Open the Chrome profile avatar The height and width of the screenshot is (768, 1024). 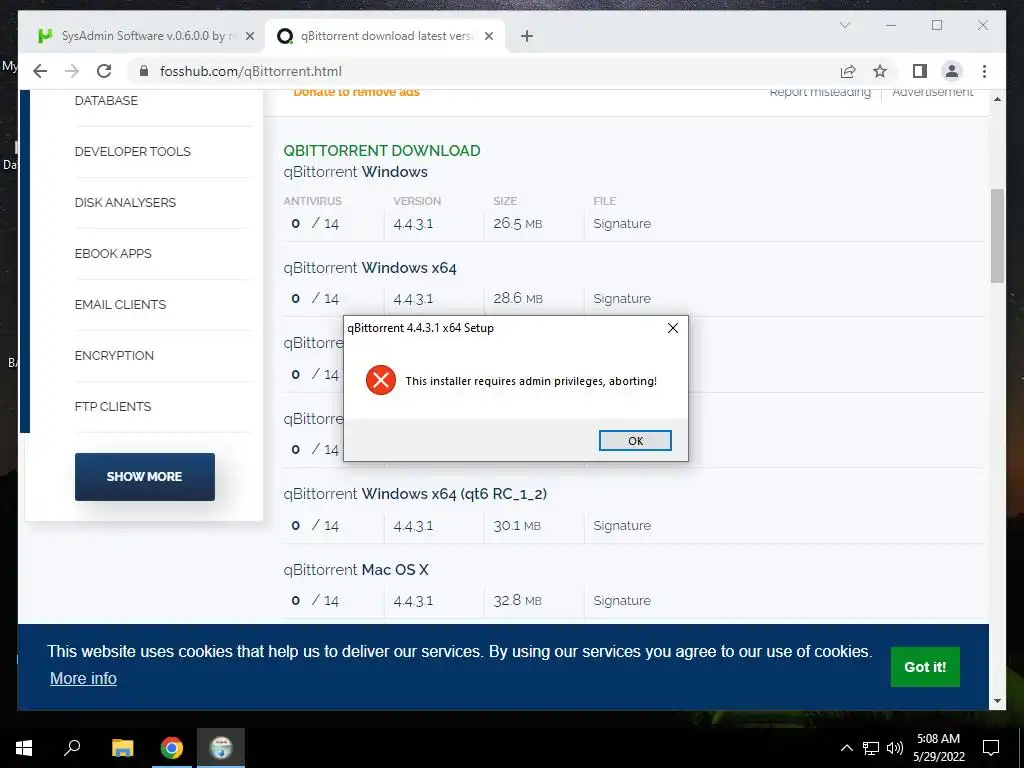click(952, 71)
